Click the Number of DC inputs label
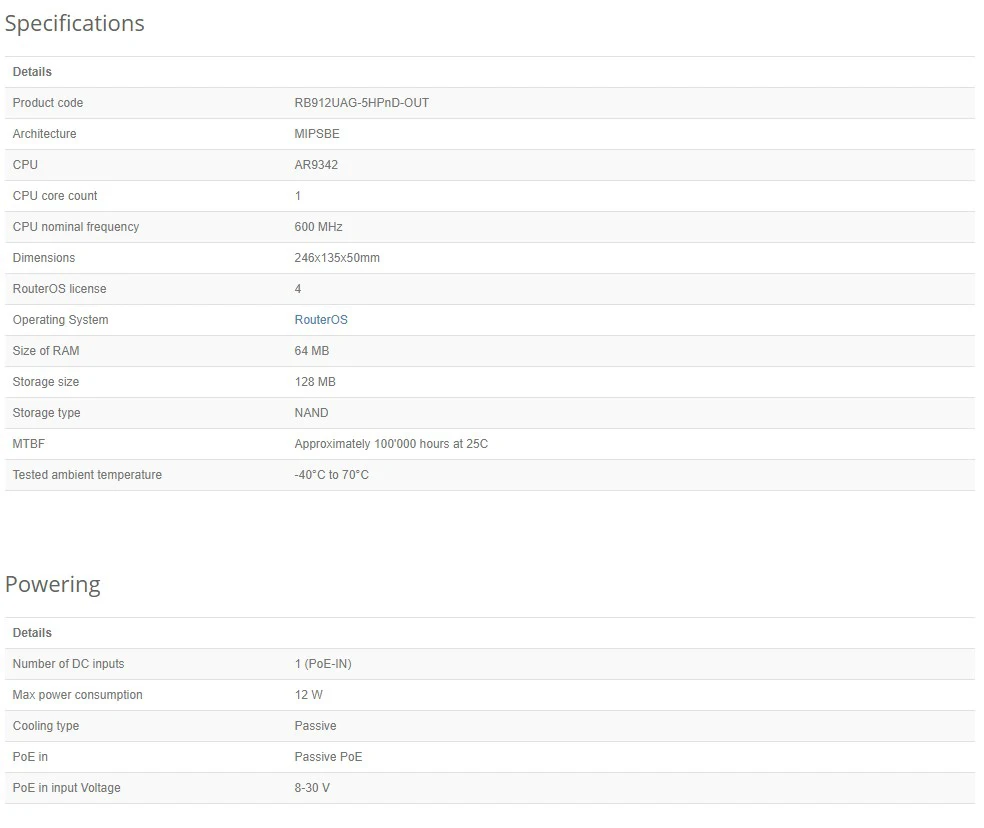Viewport: 984px width, 828px height. tap(68, 664)
